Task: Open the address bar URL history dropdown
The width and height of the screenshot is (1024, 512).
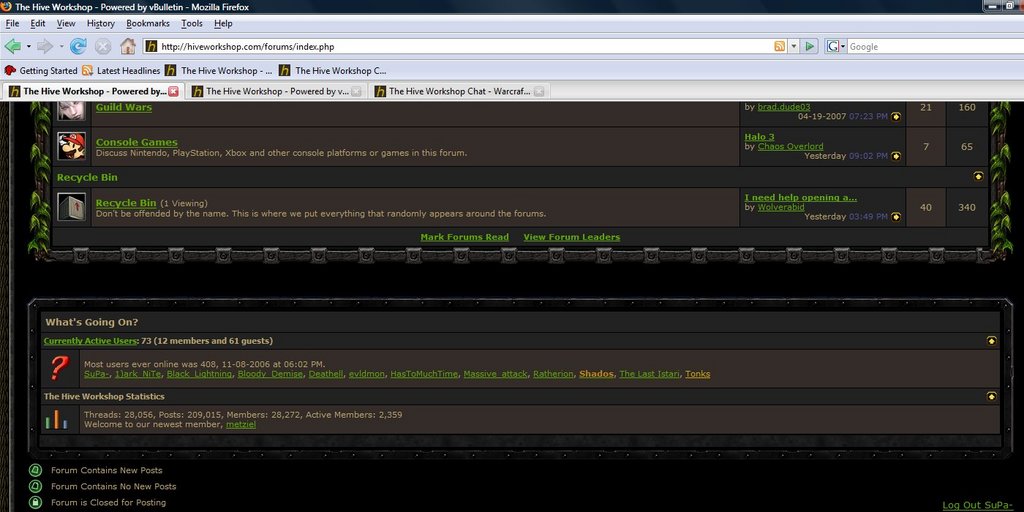Action: pos(794,46)
